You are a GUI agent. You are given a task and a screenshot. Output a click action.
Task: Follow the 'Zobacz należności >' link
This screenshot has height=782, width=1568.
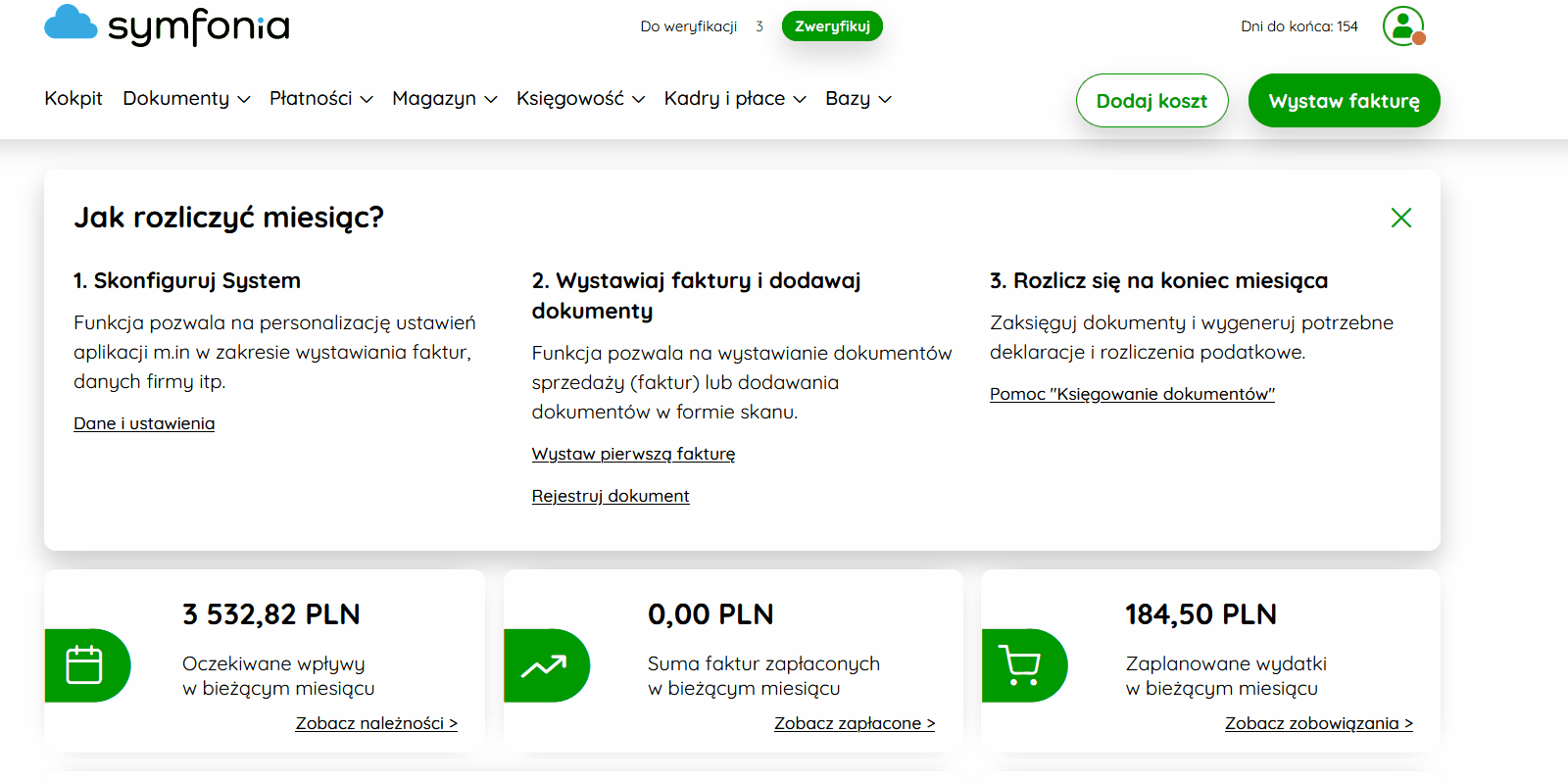[x=376, y=723]
